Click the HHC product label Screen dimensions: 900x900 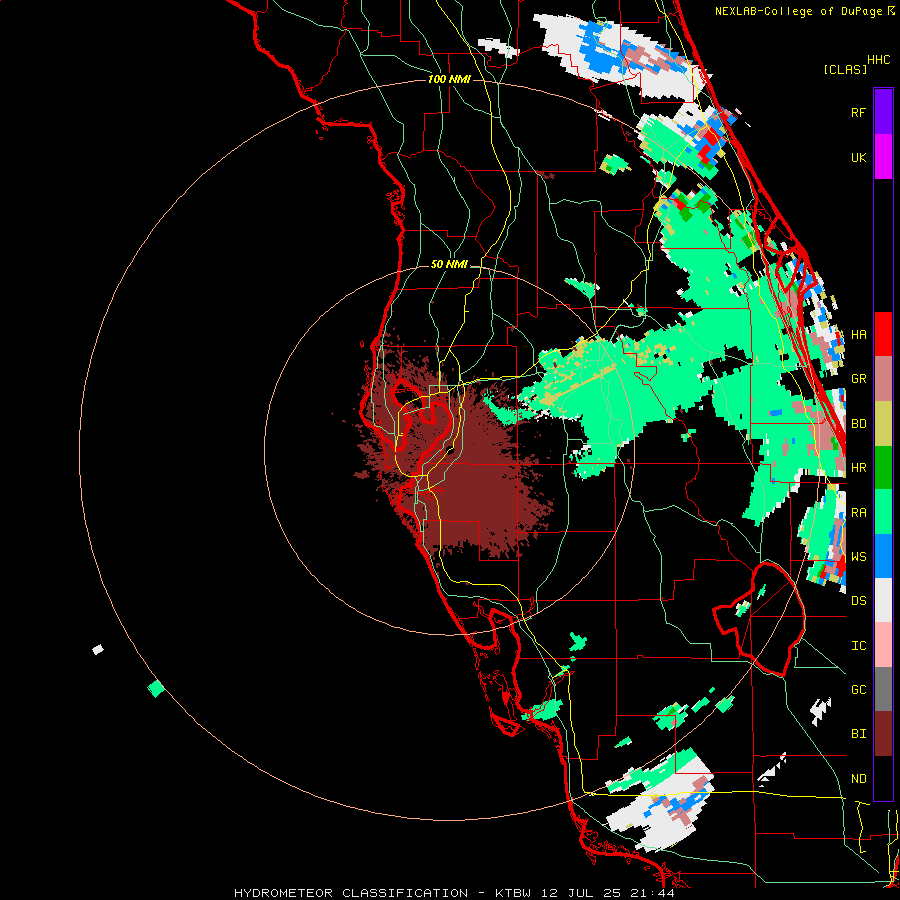878,60
